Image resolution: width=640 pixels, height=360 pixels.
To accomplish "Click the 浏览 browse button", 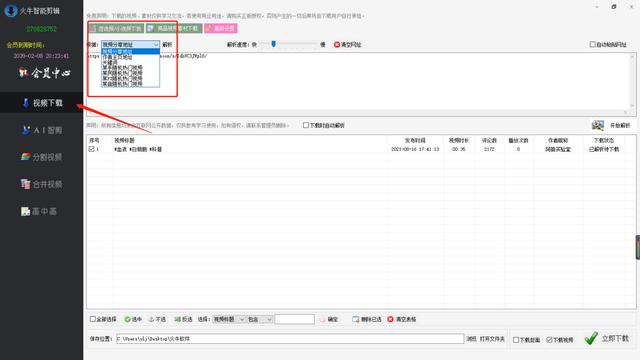I will pos(471,339).
